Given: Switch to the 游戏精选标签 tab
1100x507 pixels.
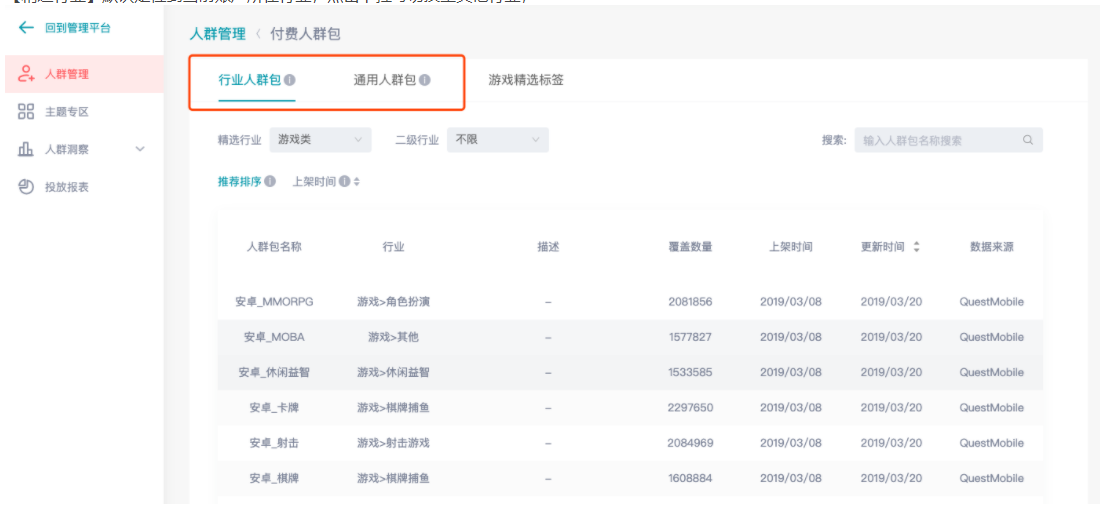Looking at the screenshot, I should click(526, 80).
